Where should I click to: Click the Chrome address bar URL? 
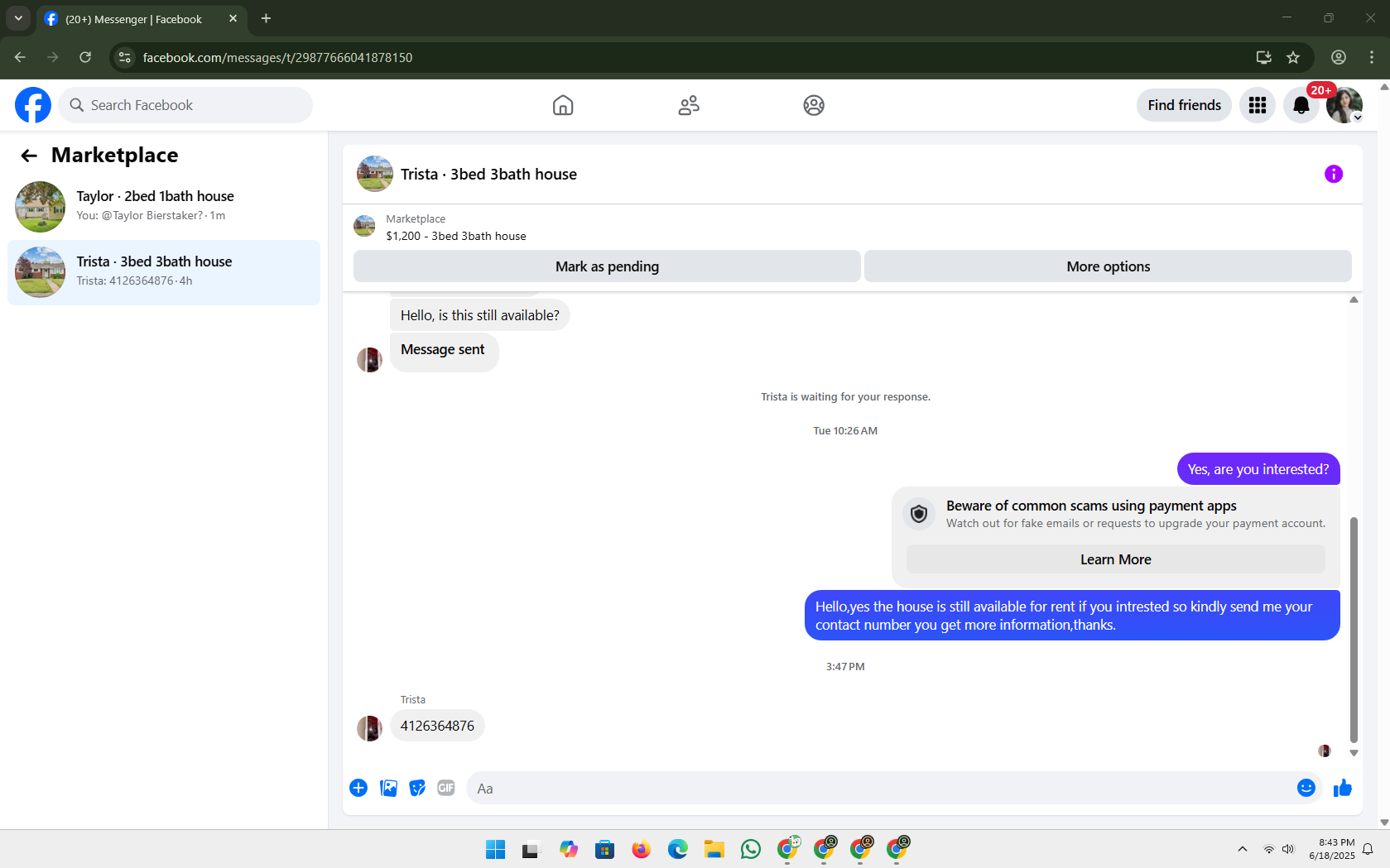coord(277,57)
